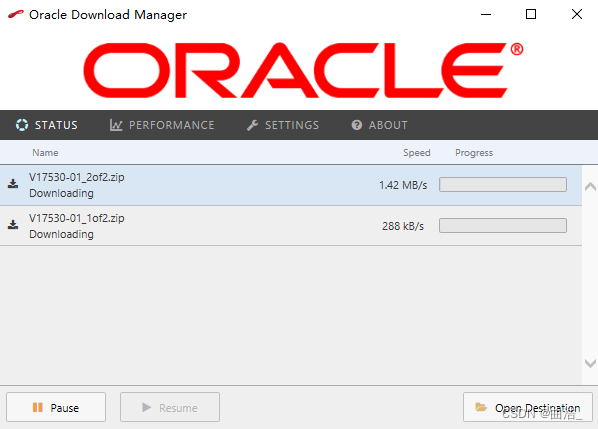Image resolution: width=598 pixels, height=429 pixels.
Task: Click the 1.42 MB/s speed value
Action: click(403, 185)
